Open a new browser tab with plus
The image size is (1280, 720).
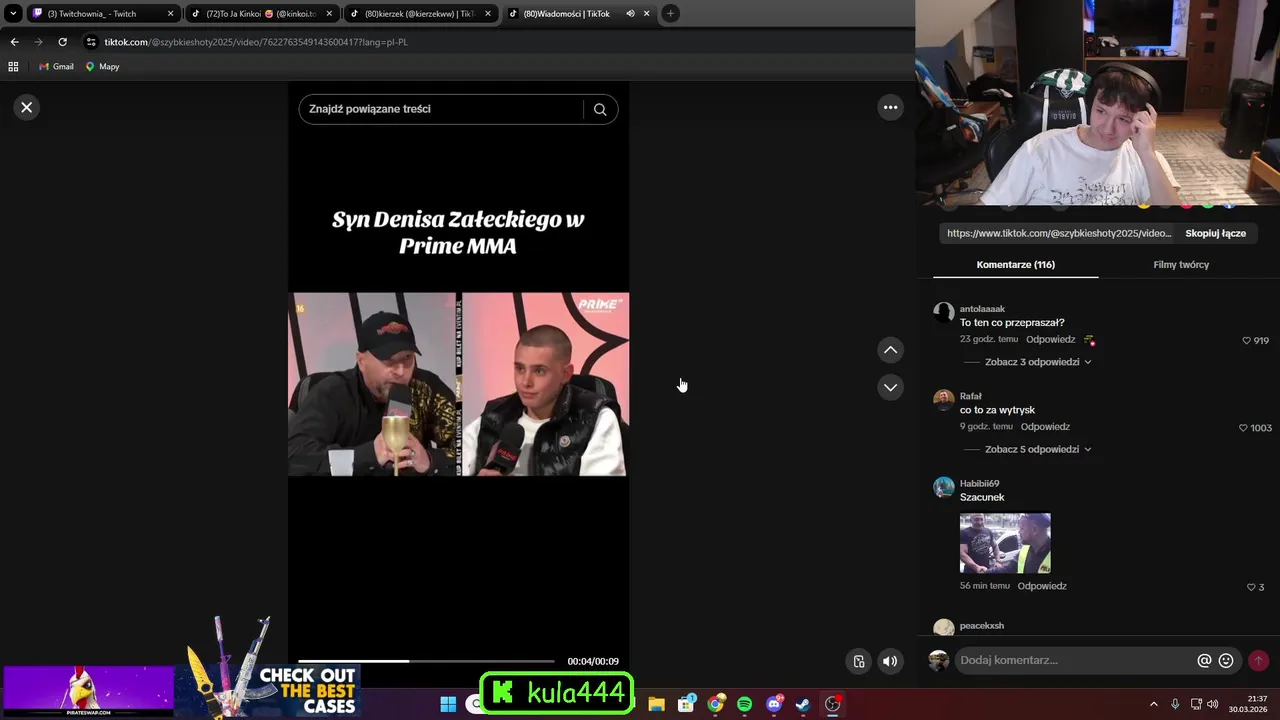pos(670,14)
